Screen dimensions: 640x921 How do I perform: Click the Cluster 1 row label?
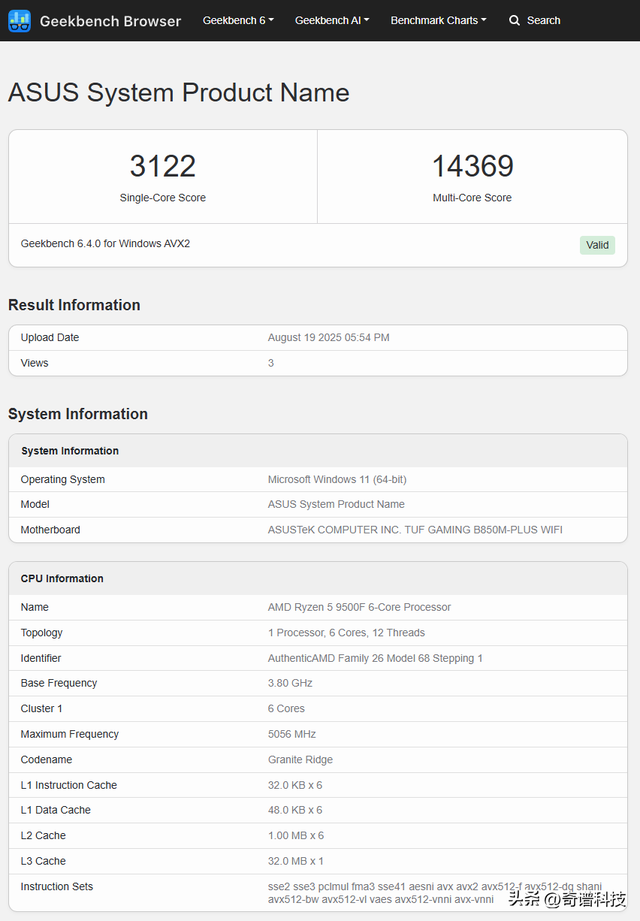(x=42, y=708)
